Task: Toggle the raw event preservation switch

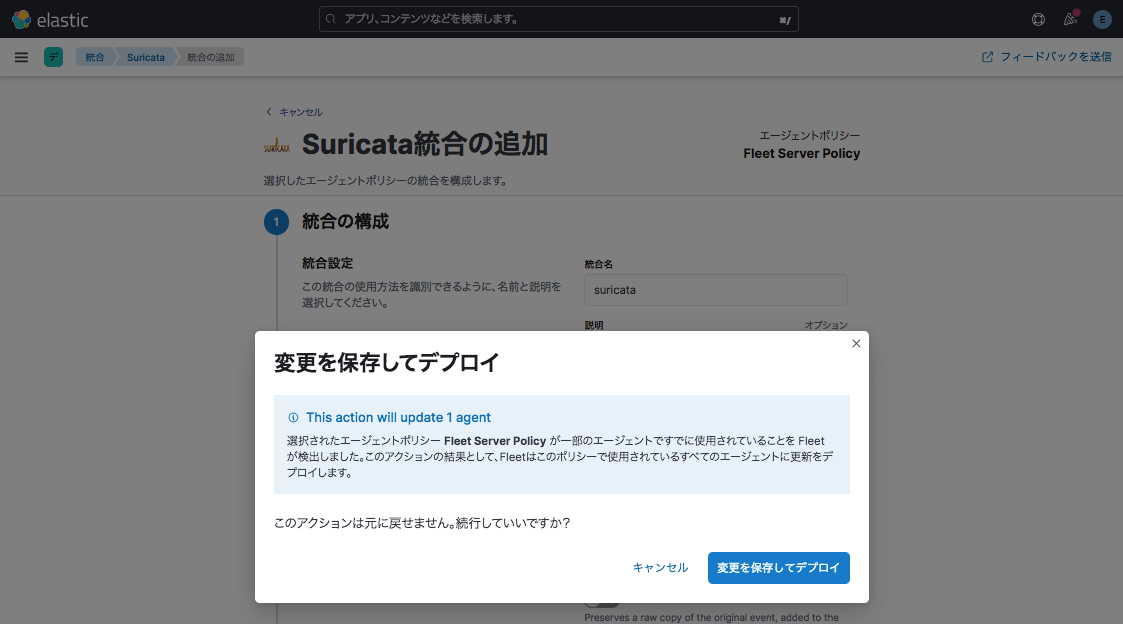Action: [x=602, y=602]
